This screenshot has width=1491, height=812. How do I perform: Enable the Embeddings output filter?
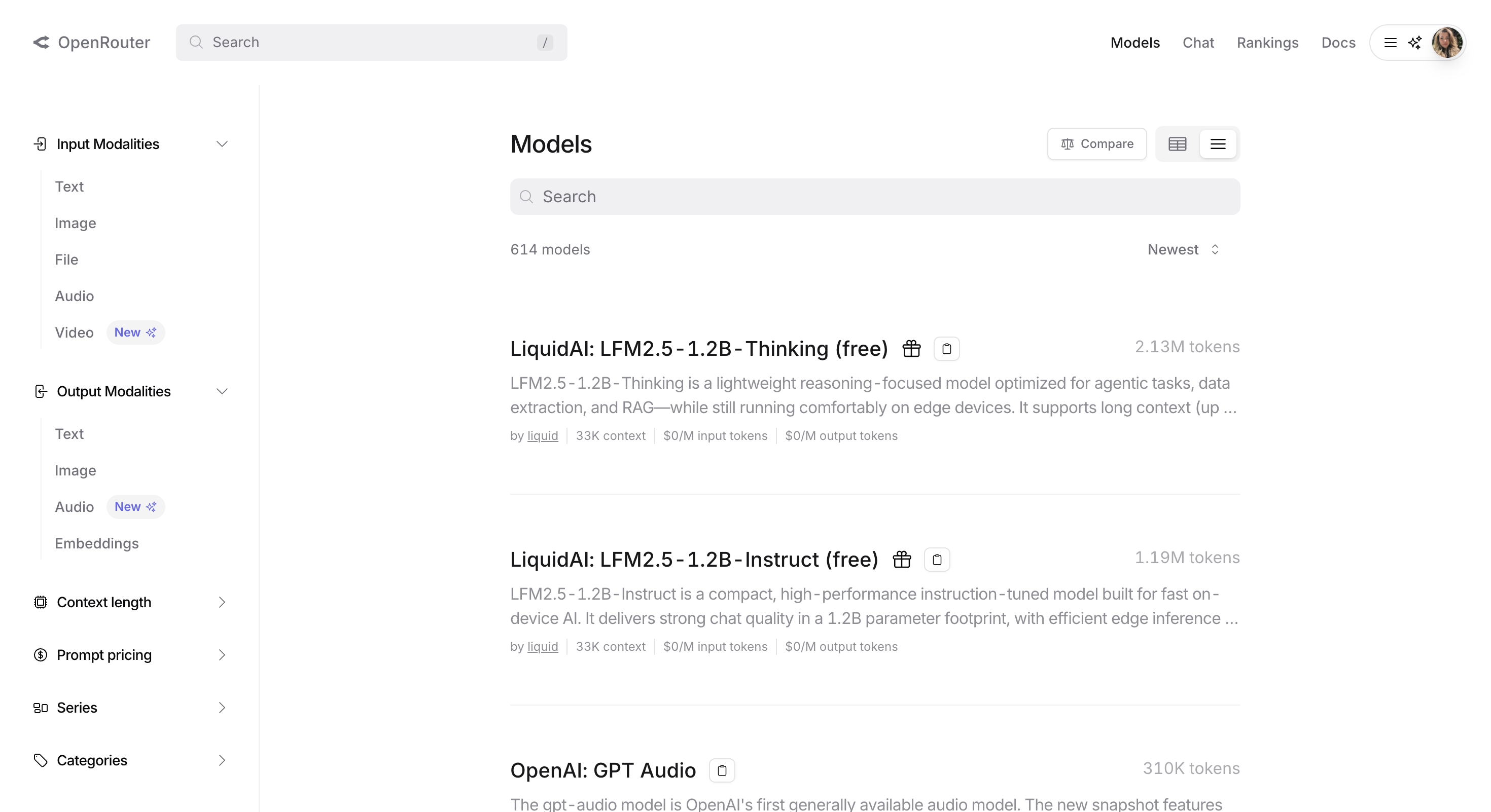97,543
